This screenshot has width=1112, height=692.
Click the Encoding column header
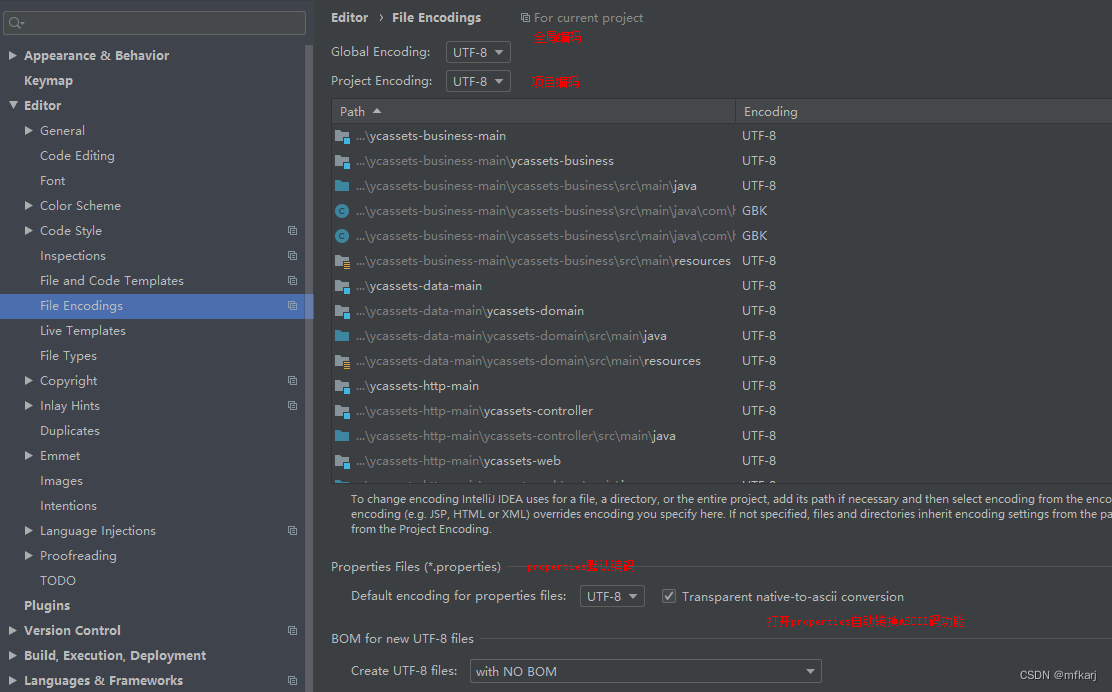pos(923,111)
